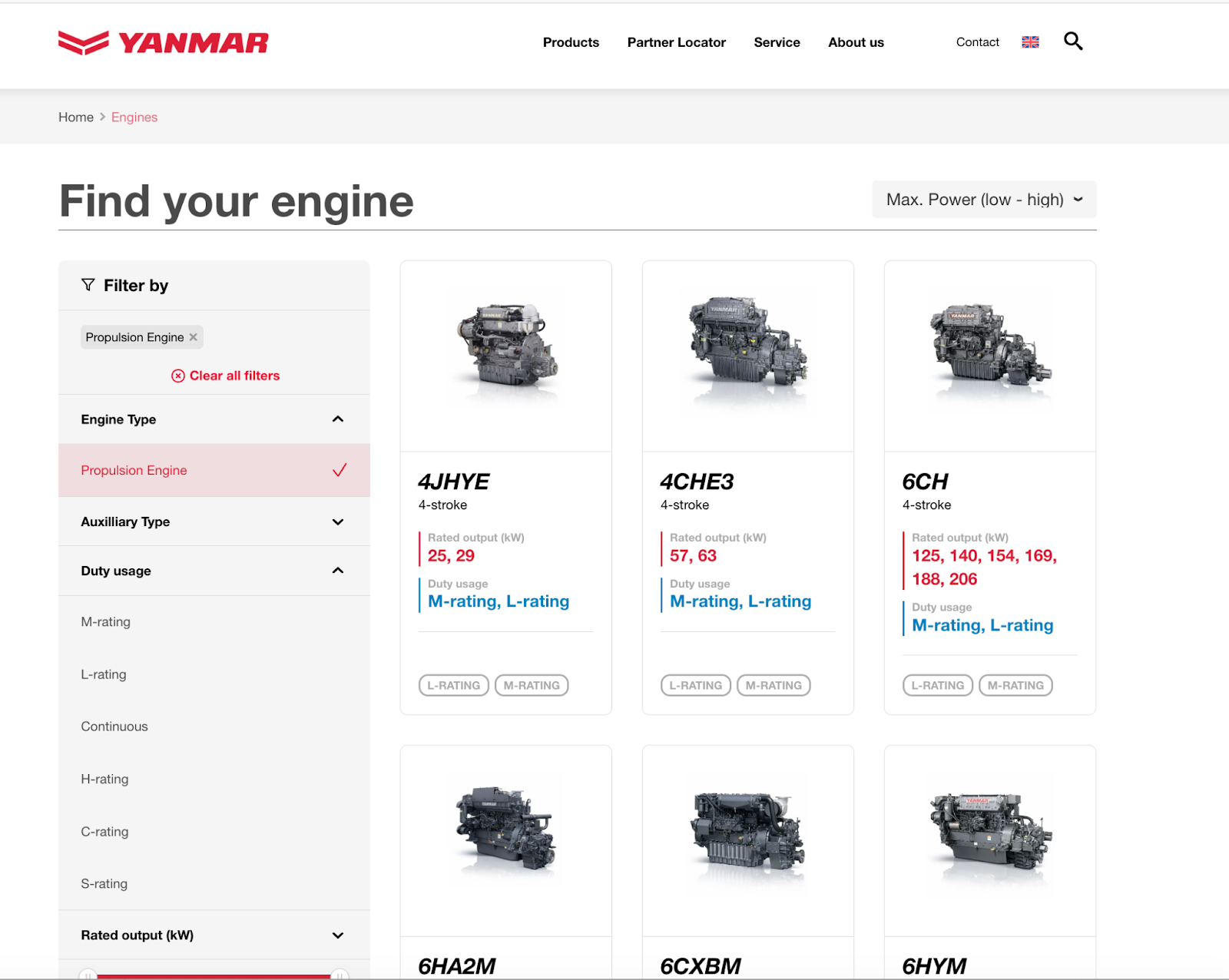Select the M-rating duty filter
The height and width of the screenshot is (980, 1229).
[106, 622]
